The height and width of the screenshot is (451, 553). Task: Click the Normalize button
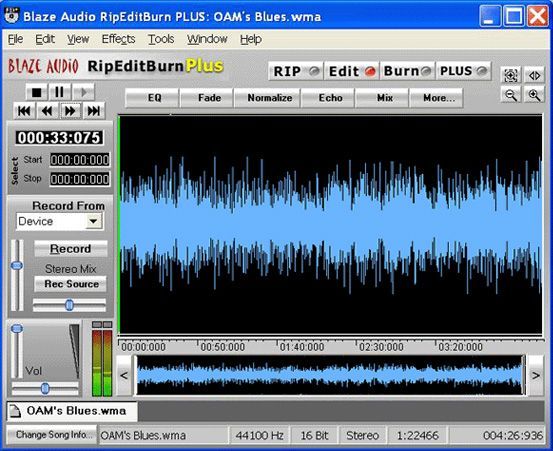coord(268,98)
